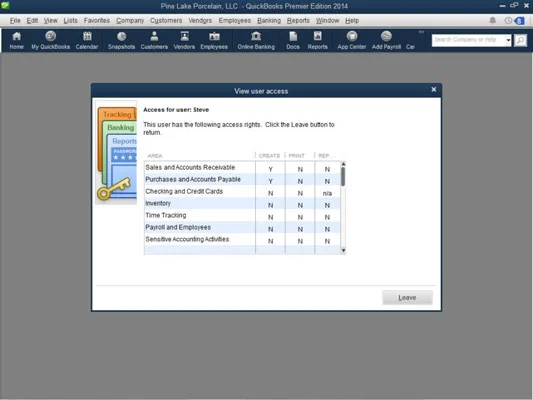
Task: Expand the toolbar overflow chevron
Action: click(421, 32)
